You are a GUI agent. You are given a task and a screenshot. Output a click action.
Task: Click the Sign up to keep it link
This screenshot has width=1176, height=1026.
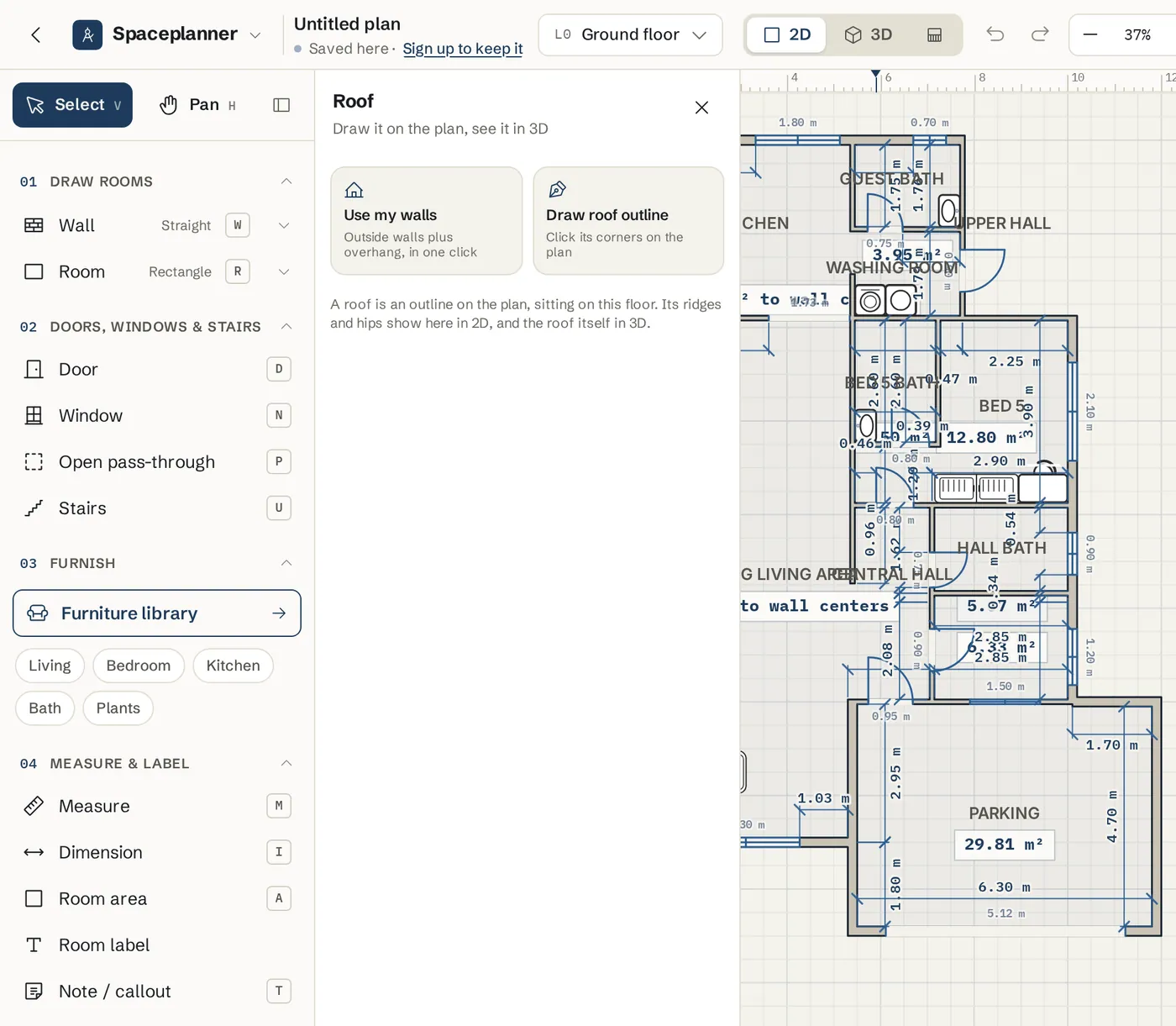pyautogui.click(x=462, y=49)
